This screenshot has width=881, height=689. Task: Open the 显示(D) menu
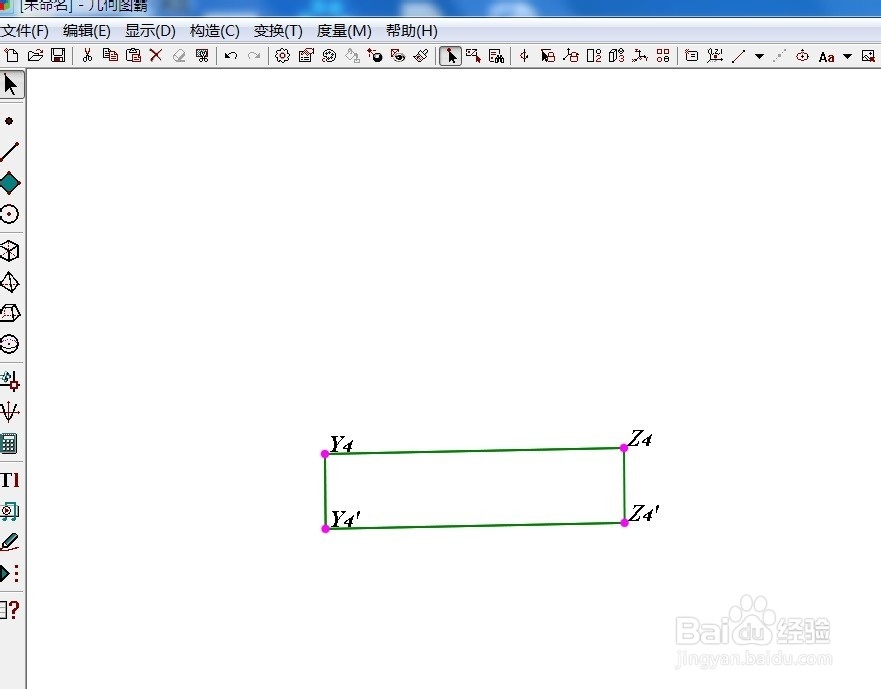(150, 31)
